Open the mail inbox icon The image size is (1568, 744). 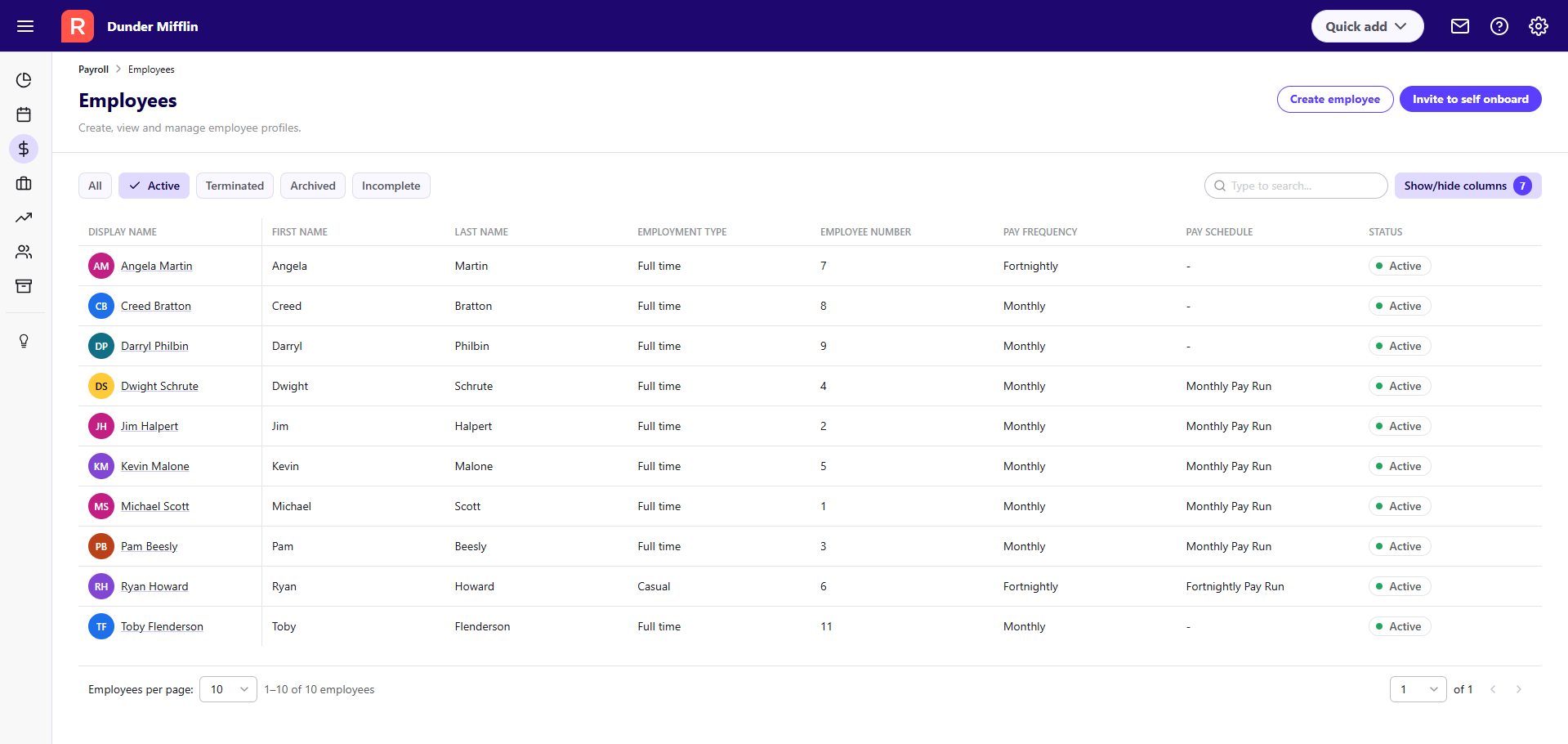click(1459, 26)
